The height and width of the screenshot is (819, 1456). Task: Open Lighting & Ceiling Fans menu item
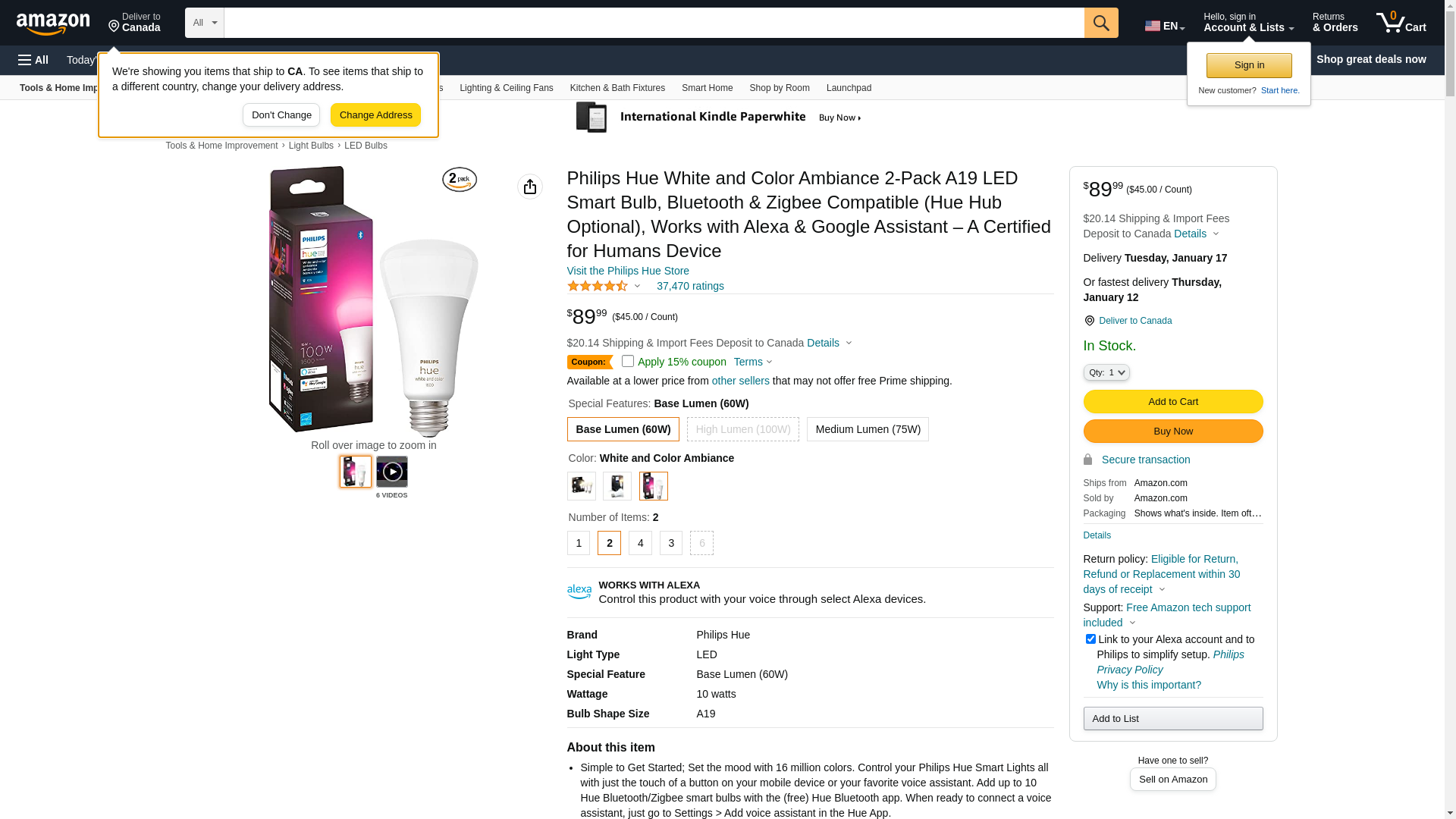(506, 88)
